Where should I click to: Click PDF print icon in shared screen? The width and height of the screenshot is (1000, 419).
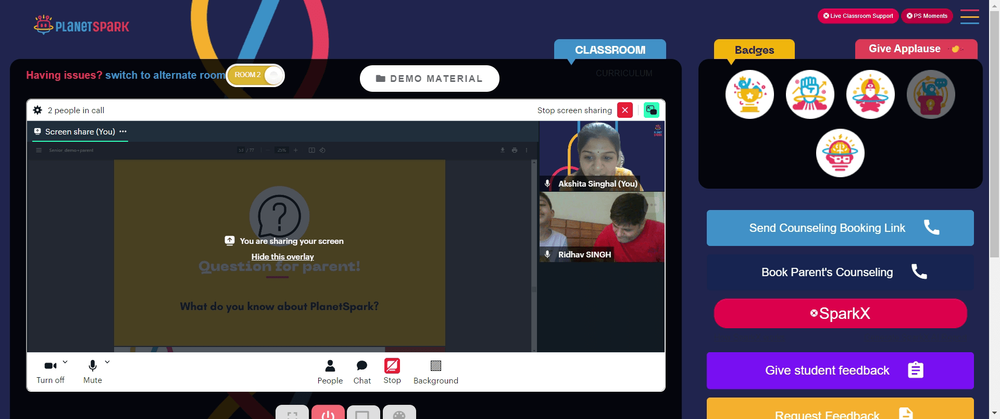[x=514, y=151]
